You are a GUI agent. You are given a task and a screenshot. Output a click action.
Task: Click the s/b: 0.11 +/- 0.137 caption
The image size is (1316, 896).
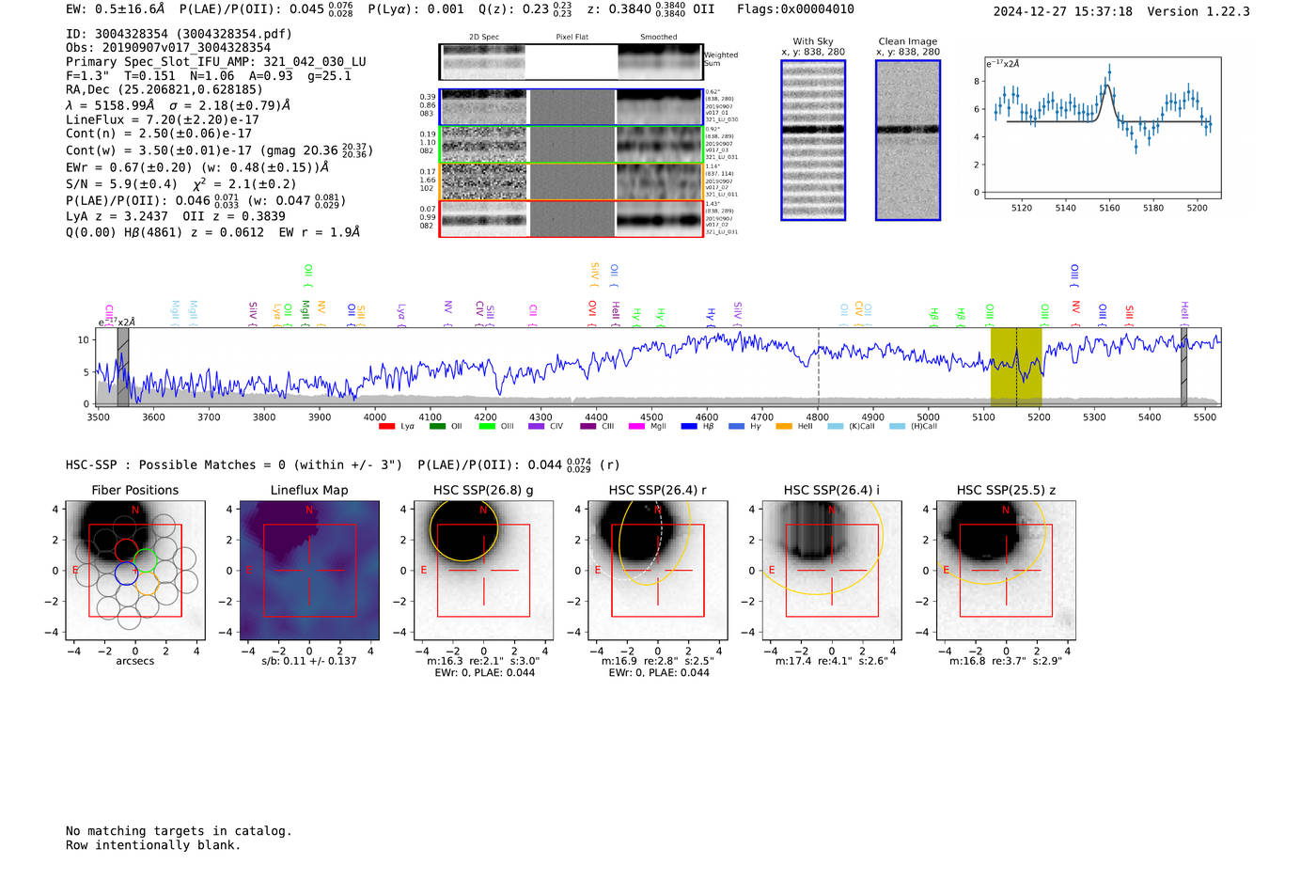point(309,661)
